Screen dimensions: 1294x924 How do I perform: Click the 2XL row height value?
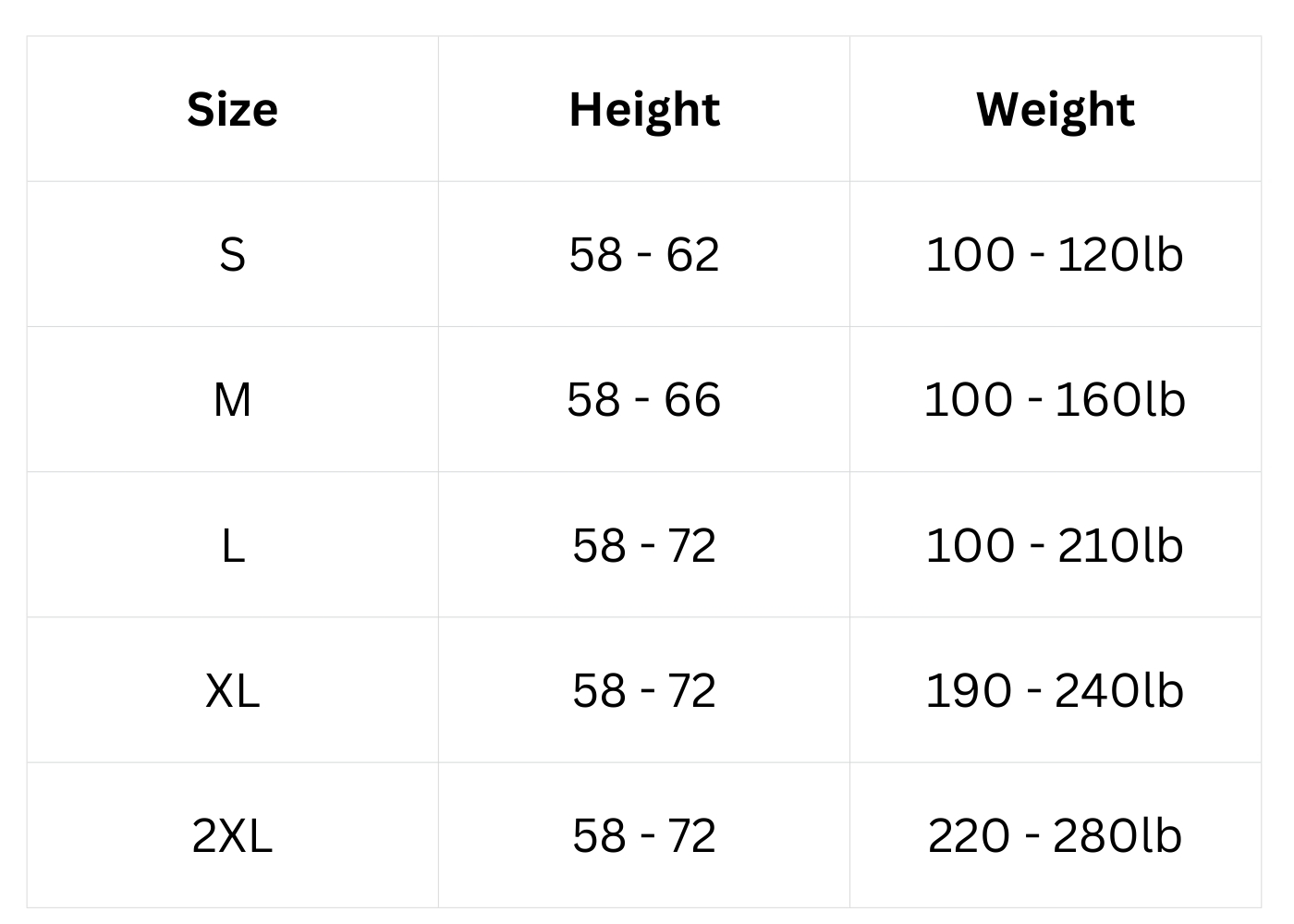[x=644, y=835]
